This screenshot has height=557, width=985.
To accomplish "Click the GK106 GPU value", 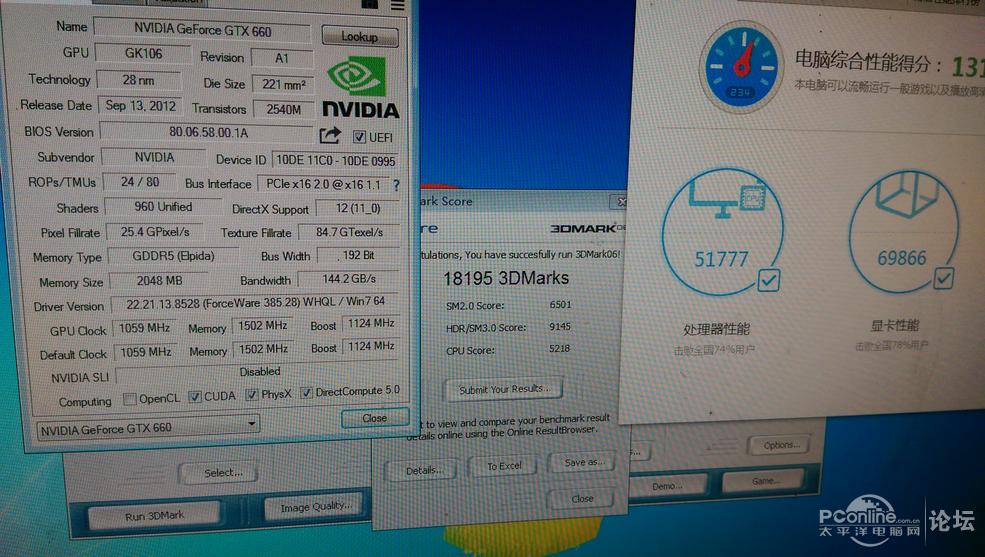I will [x=143, y=53].
